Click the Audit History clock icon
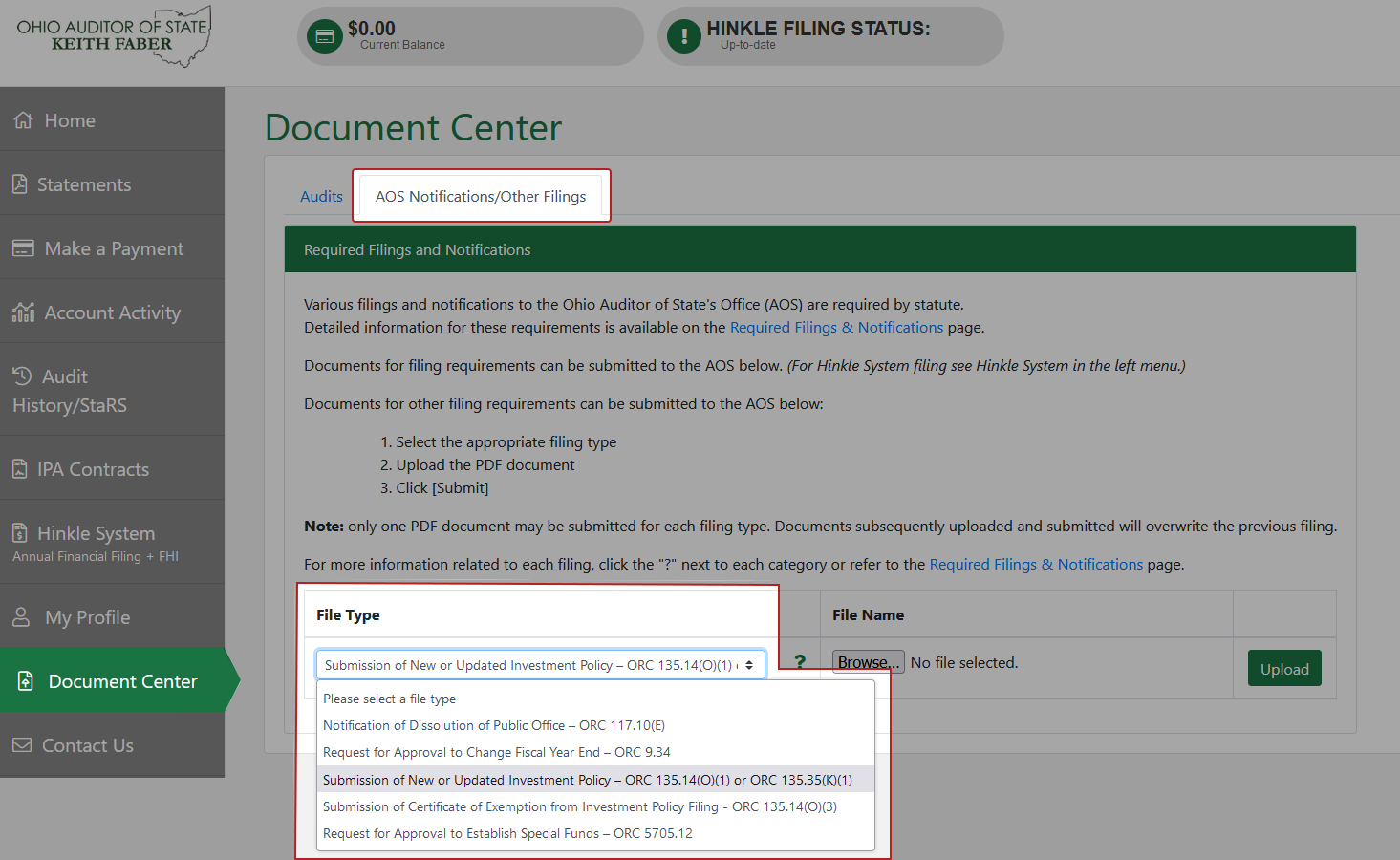 pyautogui.click(x=22, y=376)
